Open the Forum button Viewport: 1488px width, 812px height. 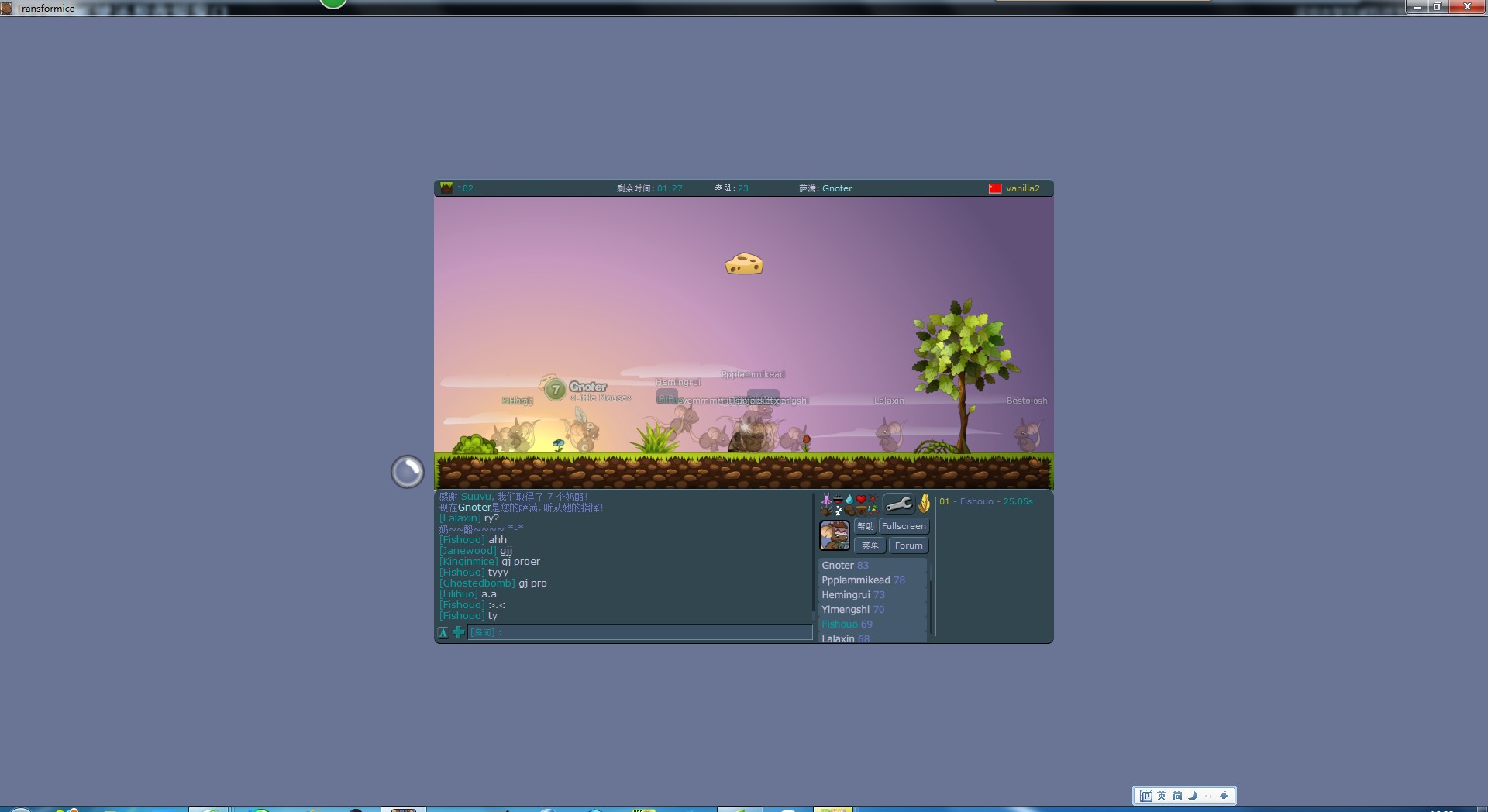[909, 545]
